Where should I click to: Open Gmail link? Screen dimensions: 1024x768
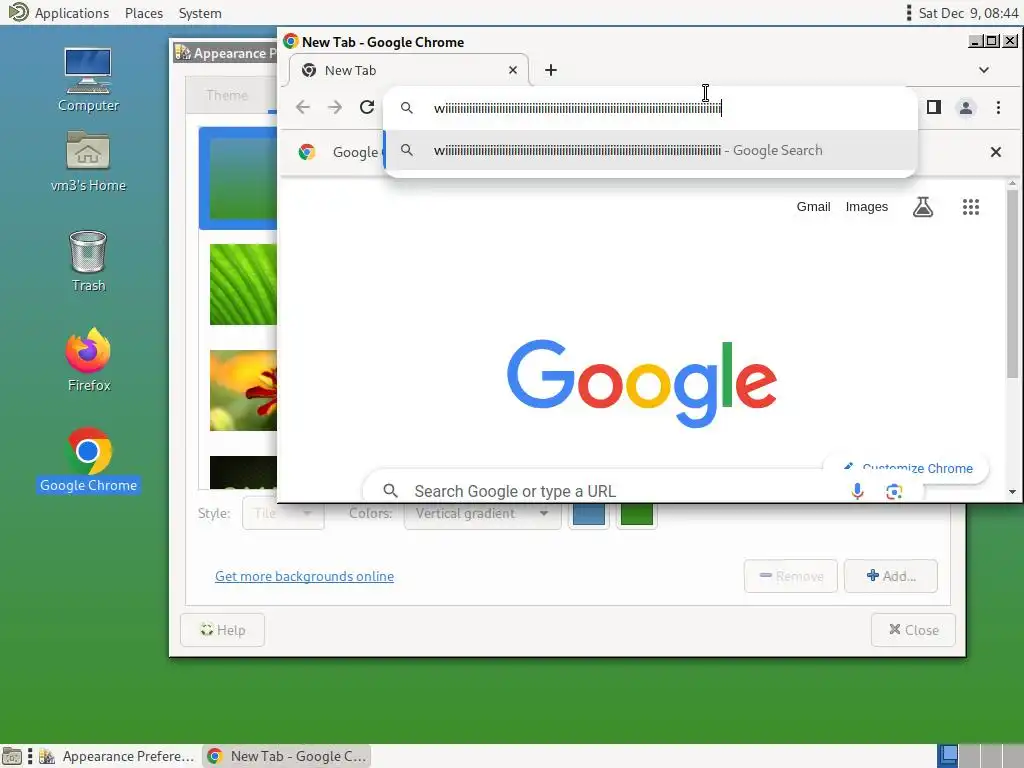click(x=813, y=206)
